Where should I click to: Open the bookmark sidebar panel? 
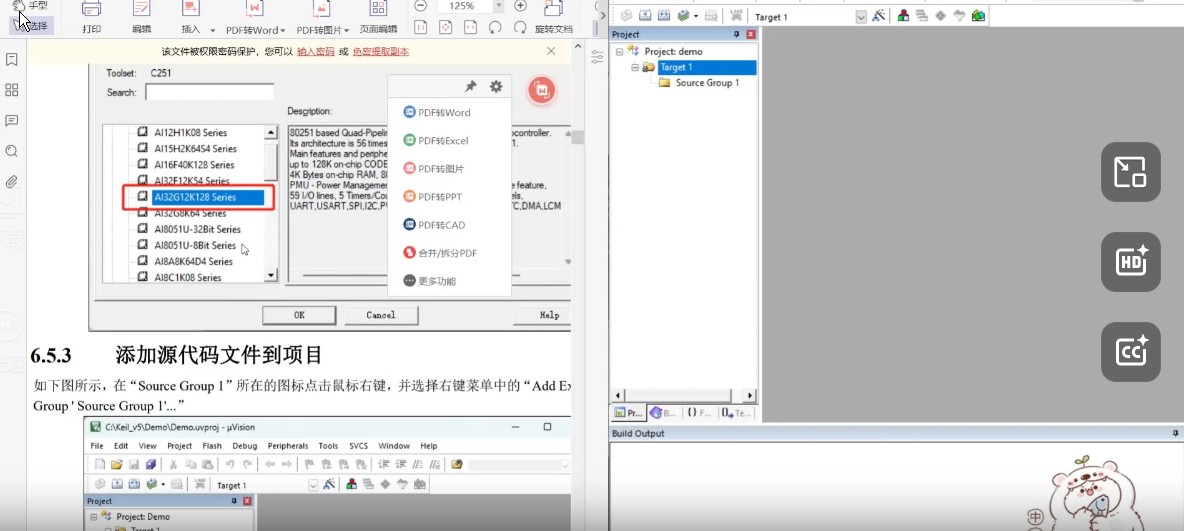click(x=11, y=60)
